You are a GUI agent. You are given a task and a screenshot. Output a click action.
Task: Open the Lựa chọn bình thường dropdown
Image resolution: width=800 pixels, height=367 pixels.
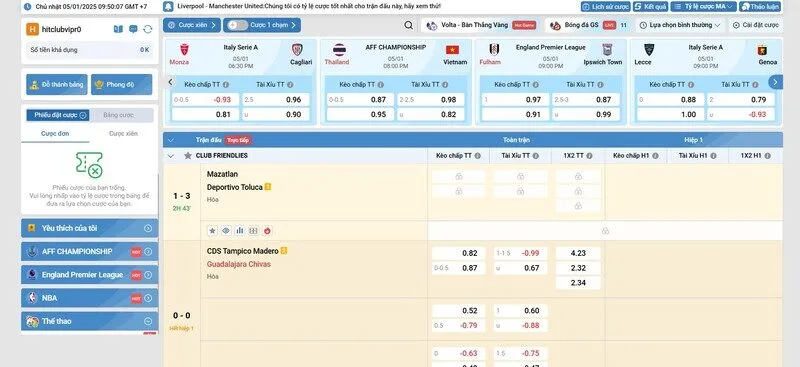680,25
